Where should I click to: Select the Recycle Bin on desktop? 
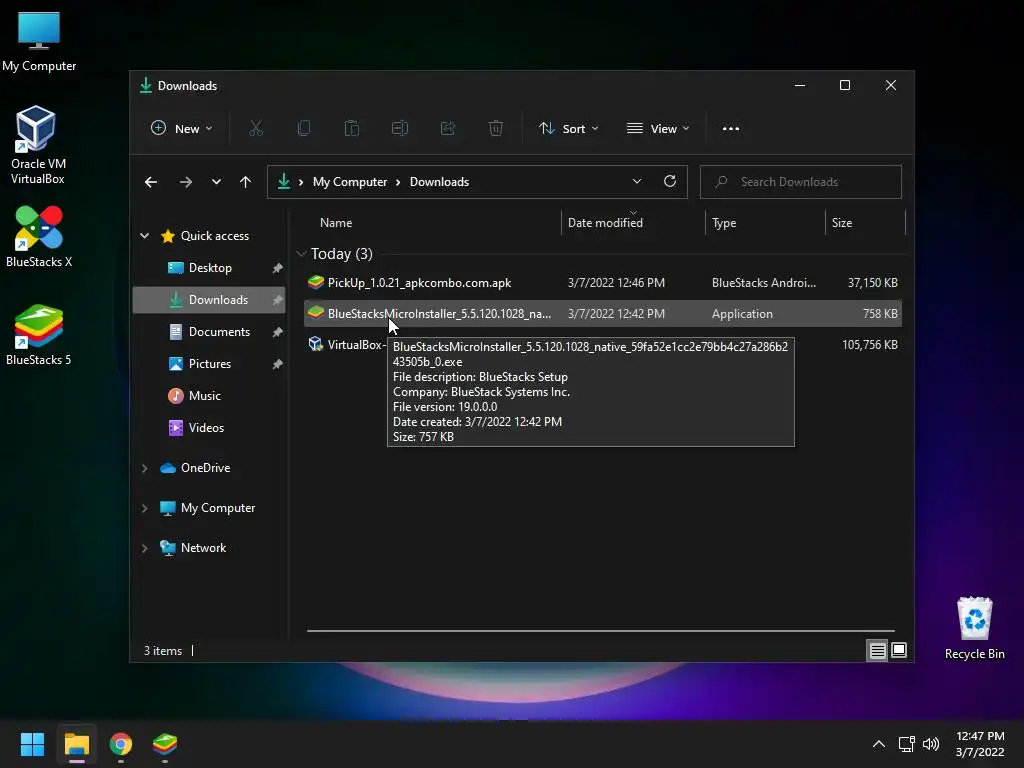974,628
